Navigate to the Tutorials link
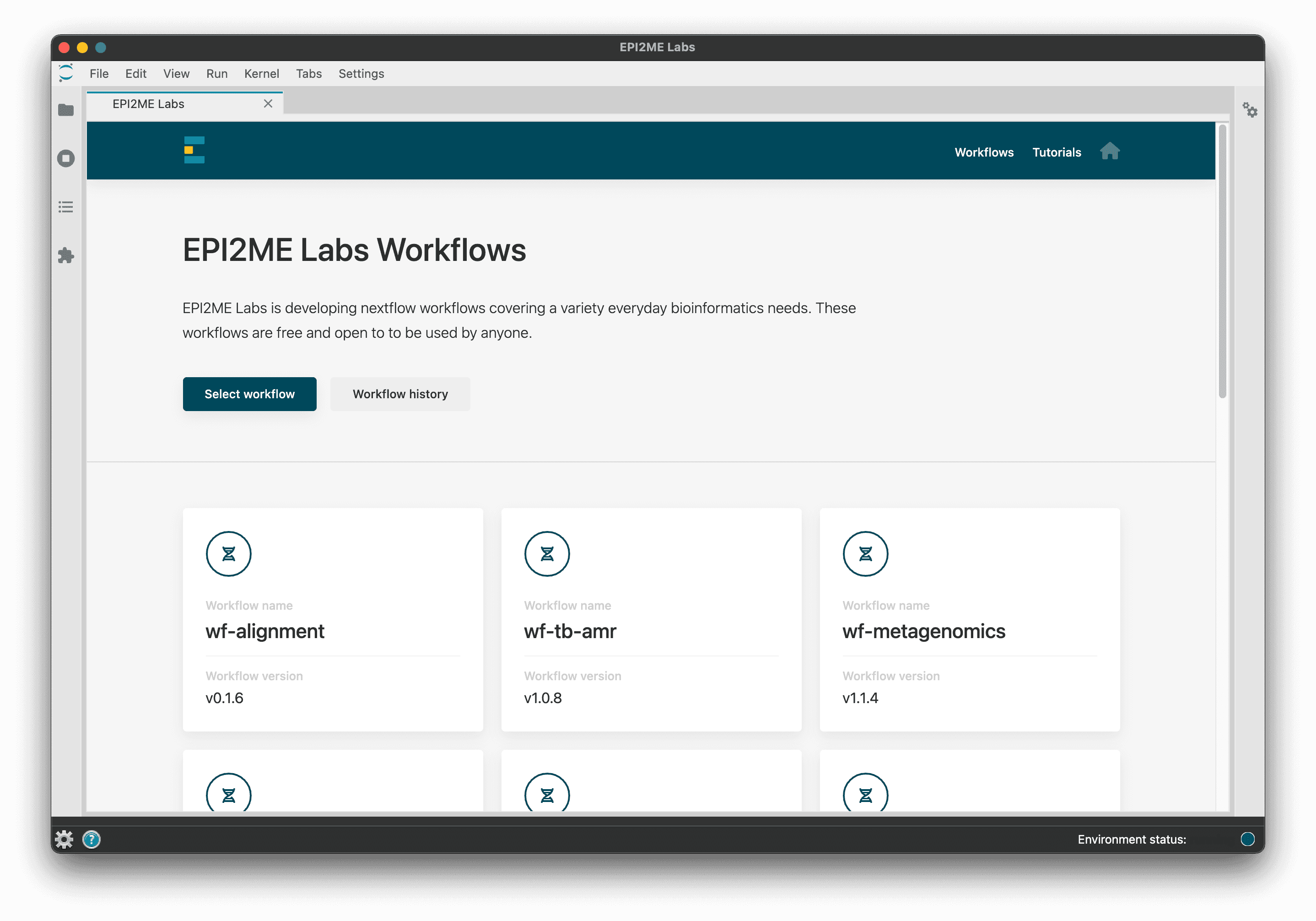 coord(1057,152)
